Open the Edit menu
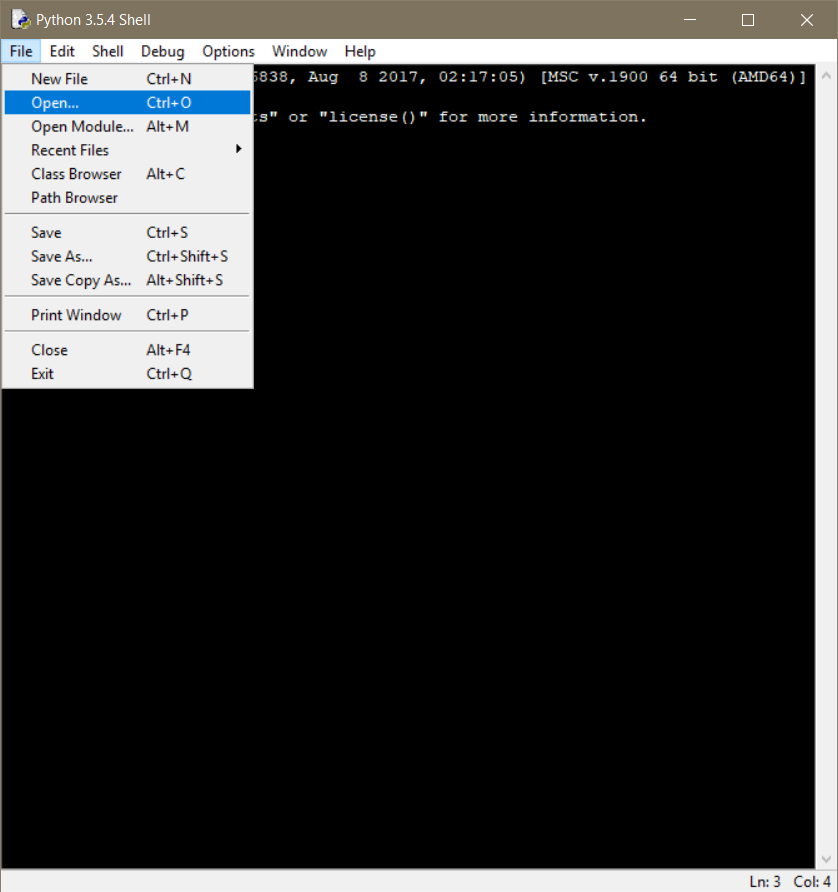The width and height of the screenshot is (838, 892). coord(62,51)
